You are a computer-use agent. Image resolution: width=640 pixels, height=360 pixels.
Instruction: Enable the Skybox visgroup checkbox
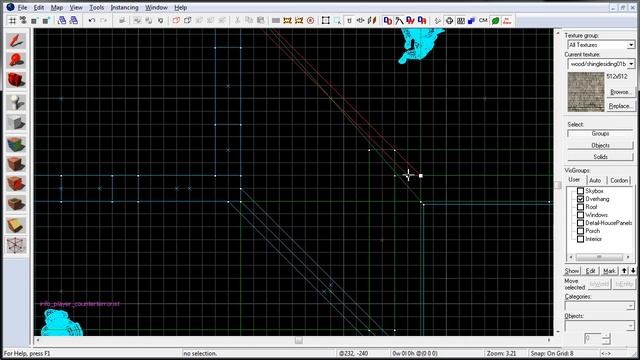pyautogui.click(x=580, y=191)
